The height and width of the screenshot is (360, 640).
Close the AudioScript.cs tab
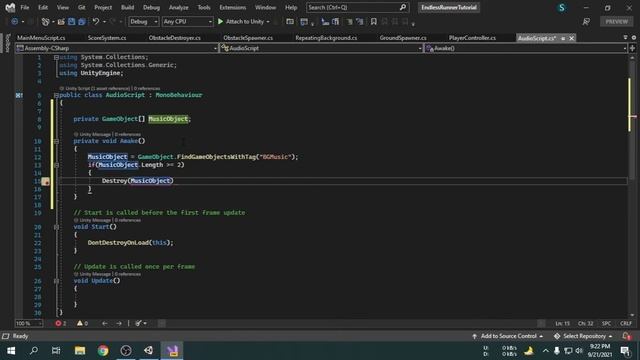click(x=571, y=38)
